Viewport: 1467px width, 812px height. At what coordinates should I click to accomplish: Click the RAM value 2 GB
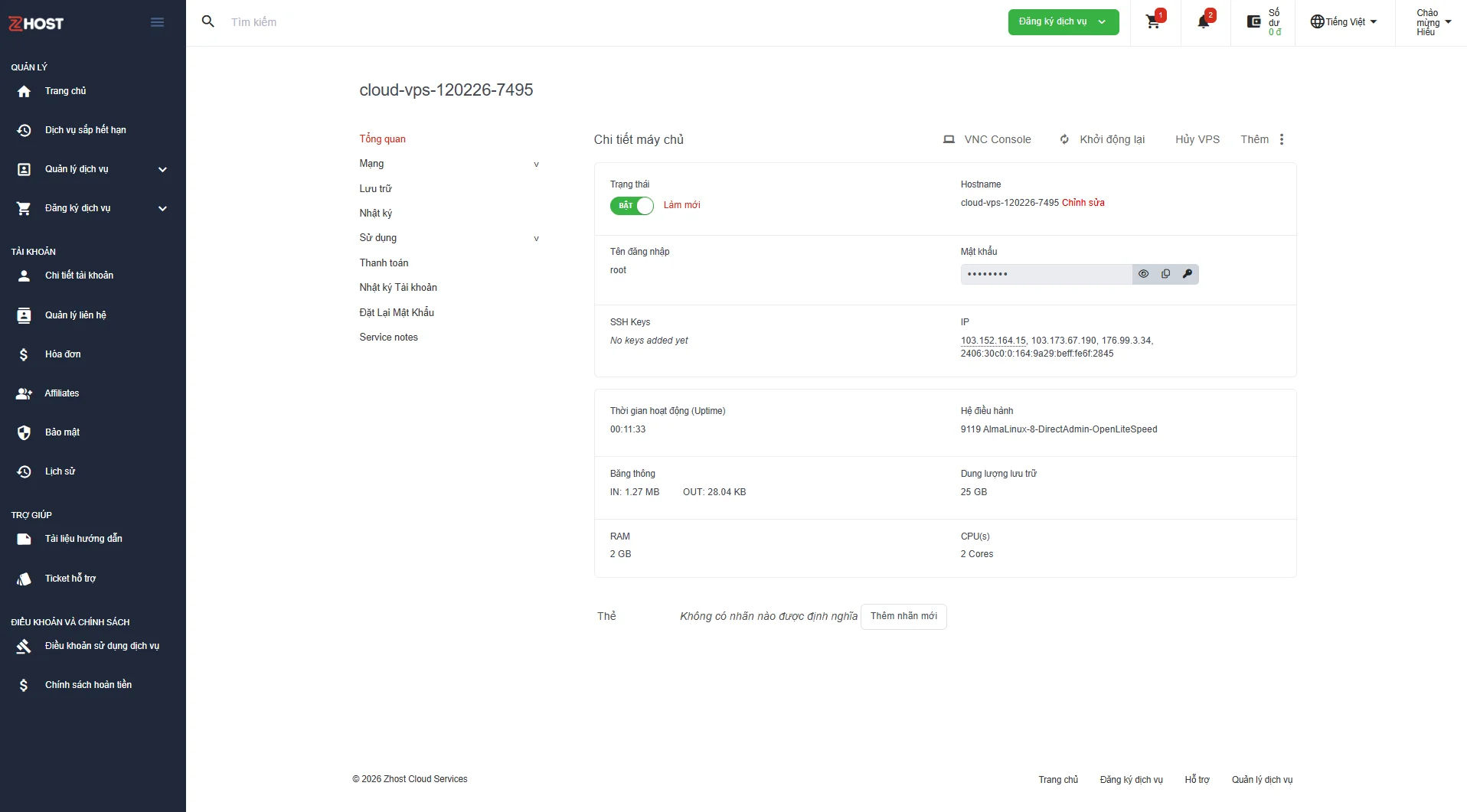tap(620, 554)
